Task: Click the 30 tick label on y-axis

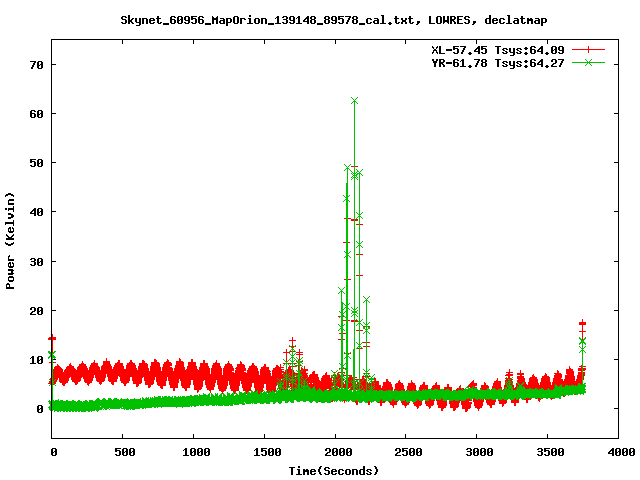Action: tap(36, 261)
